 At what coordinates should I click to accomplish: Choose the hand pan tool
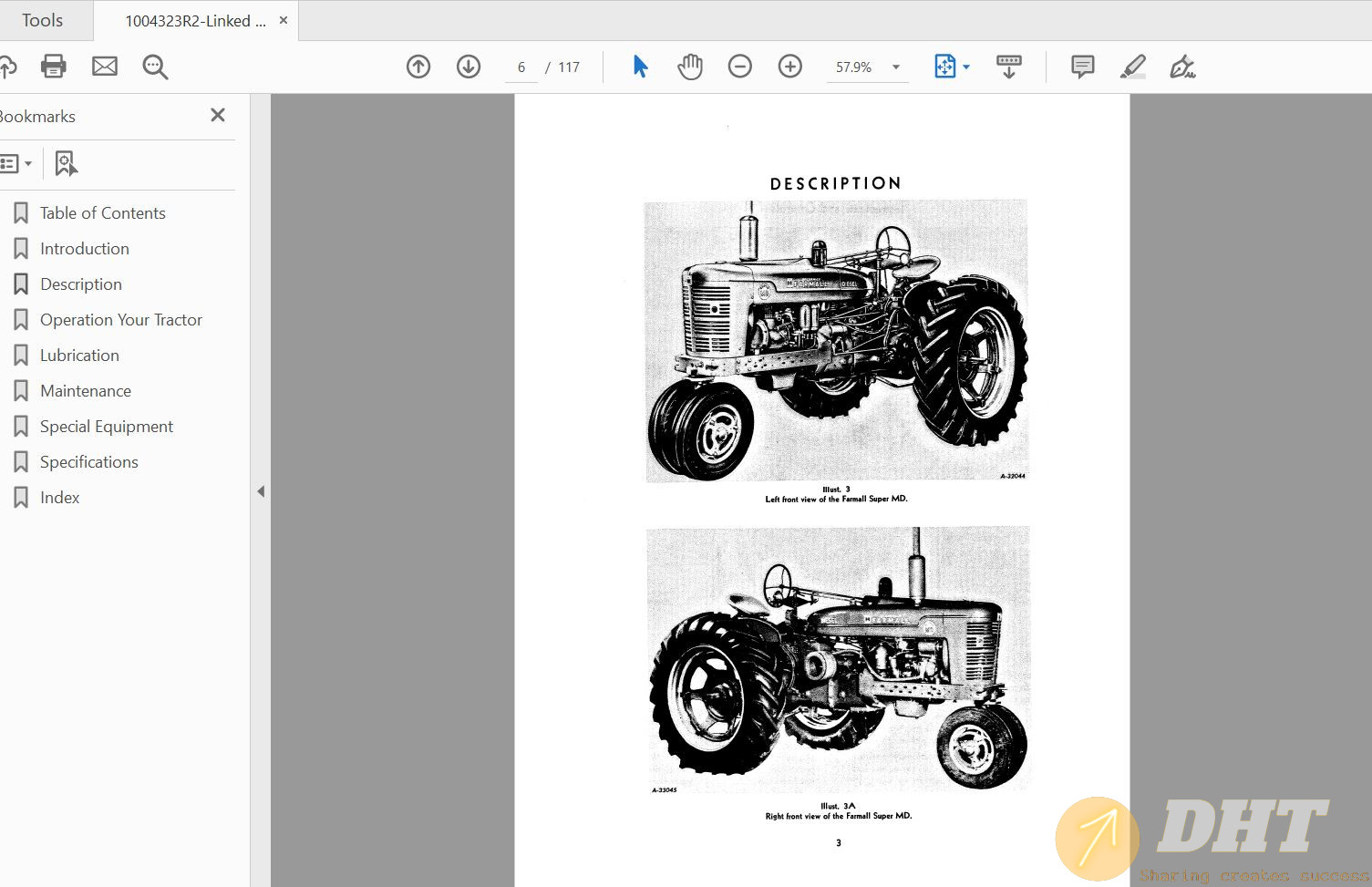point(690,67)
